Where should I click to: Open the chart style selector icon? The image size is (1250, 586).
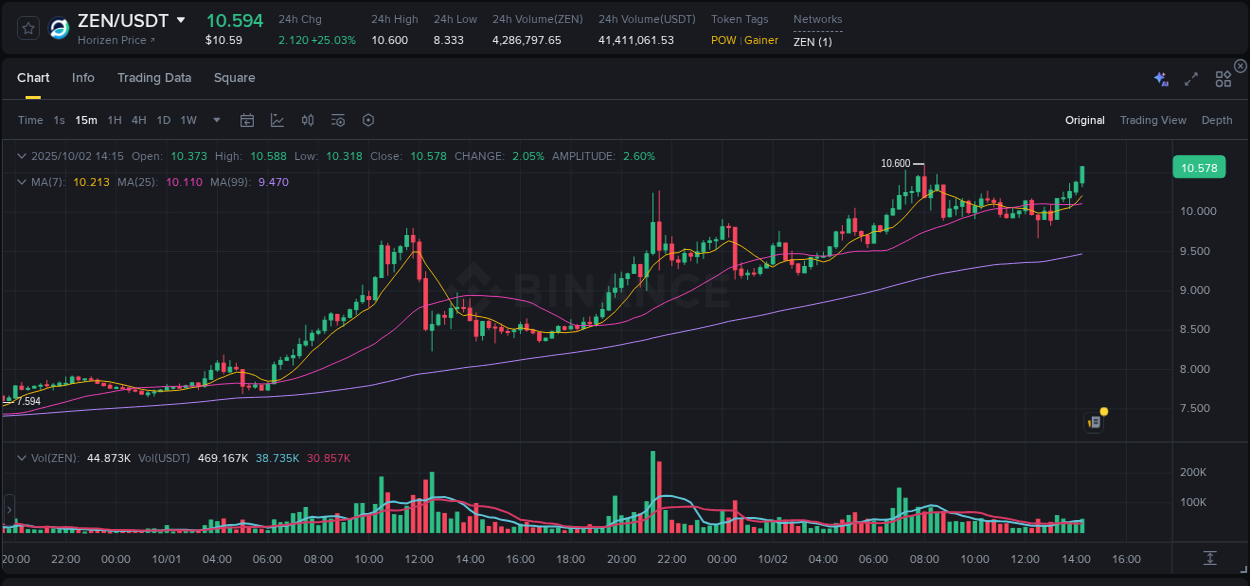tap(277, 119)
